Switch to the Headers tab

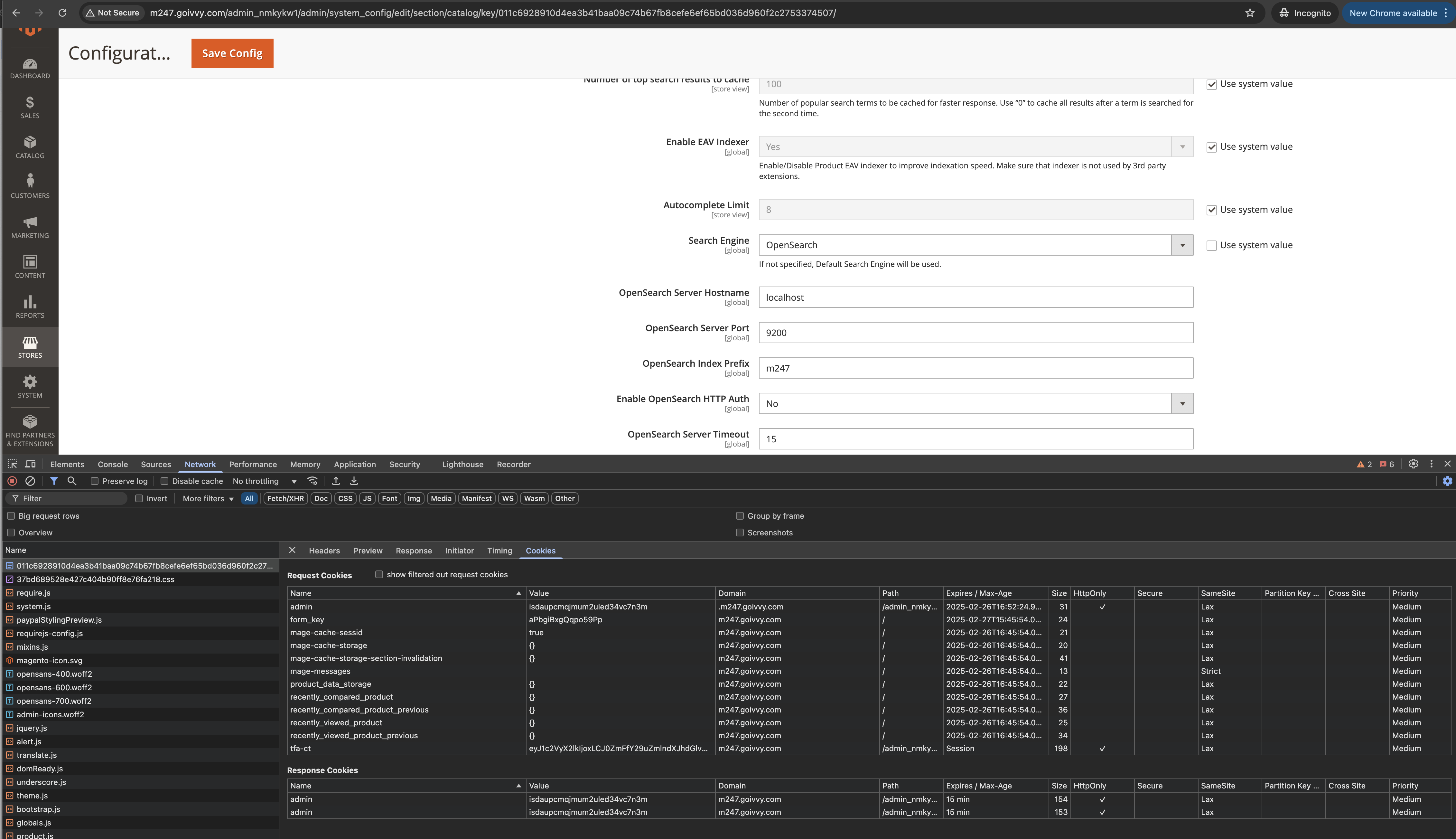(324, 551)
